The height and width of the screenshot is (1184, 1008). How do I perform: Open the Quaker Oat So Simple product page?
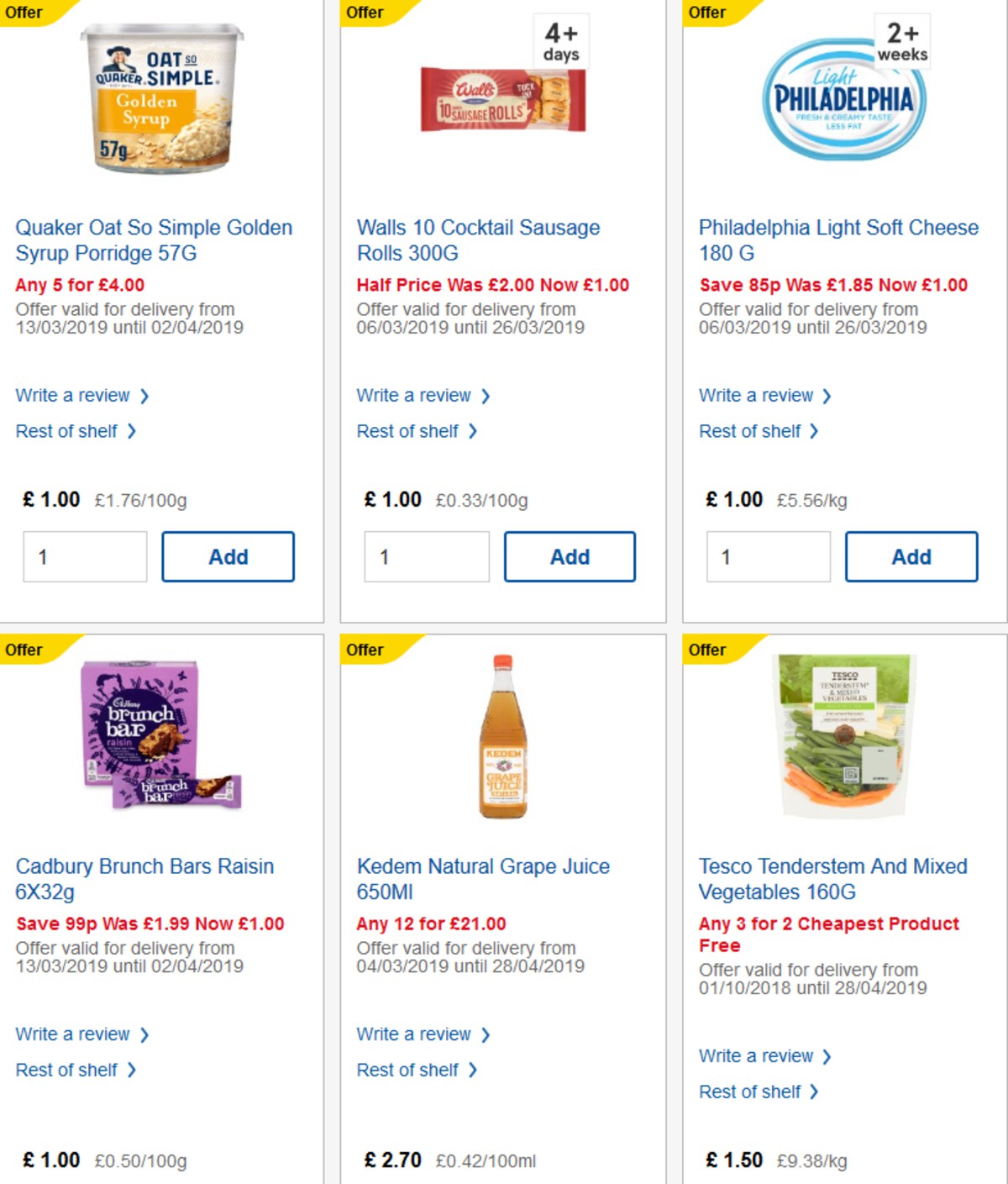pyautogui.click(x=155, y=239)
